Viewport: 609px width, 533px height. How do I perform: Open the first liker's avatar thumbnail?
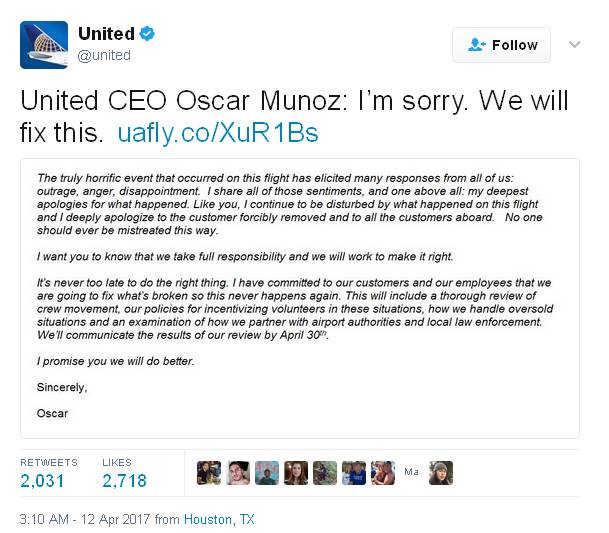click(x=209, y=473)
